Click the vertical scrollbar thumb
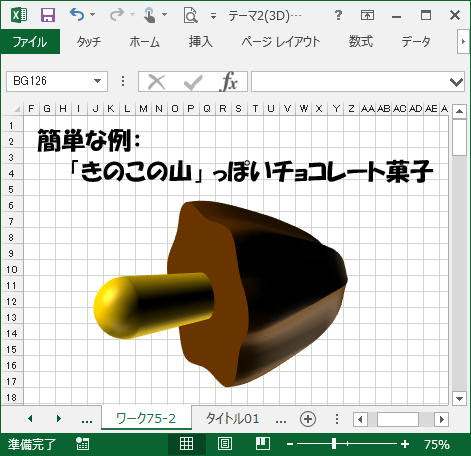The image size is (471, 456). point(459,137)
